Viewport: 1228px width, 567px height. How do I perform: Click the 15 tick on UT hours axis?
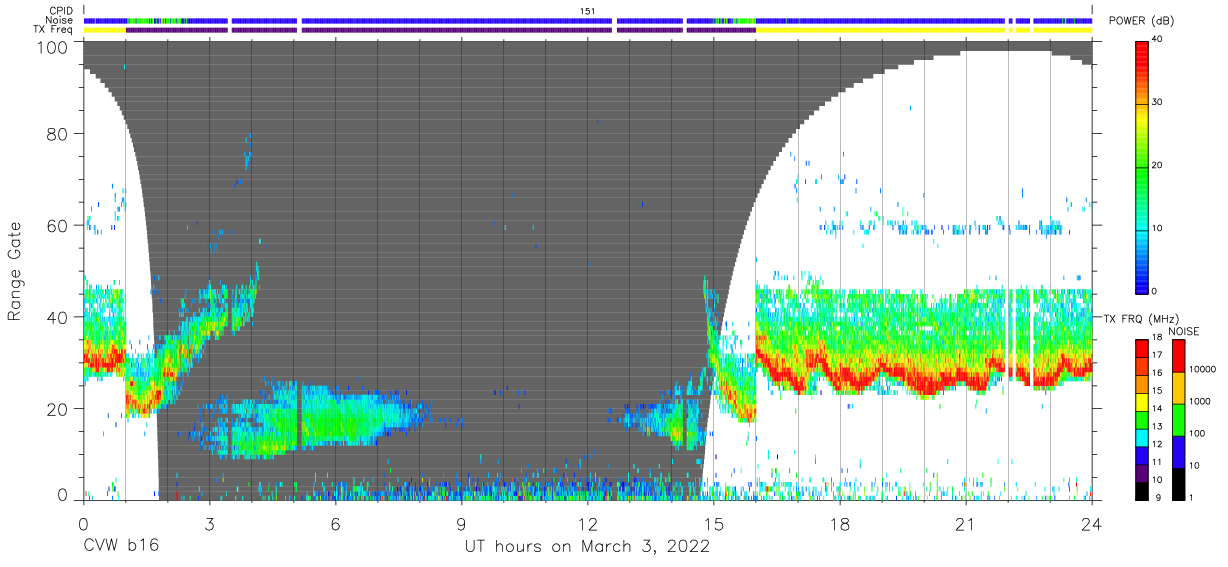(713, 523)
